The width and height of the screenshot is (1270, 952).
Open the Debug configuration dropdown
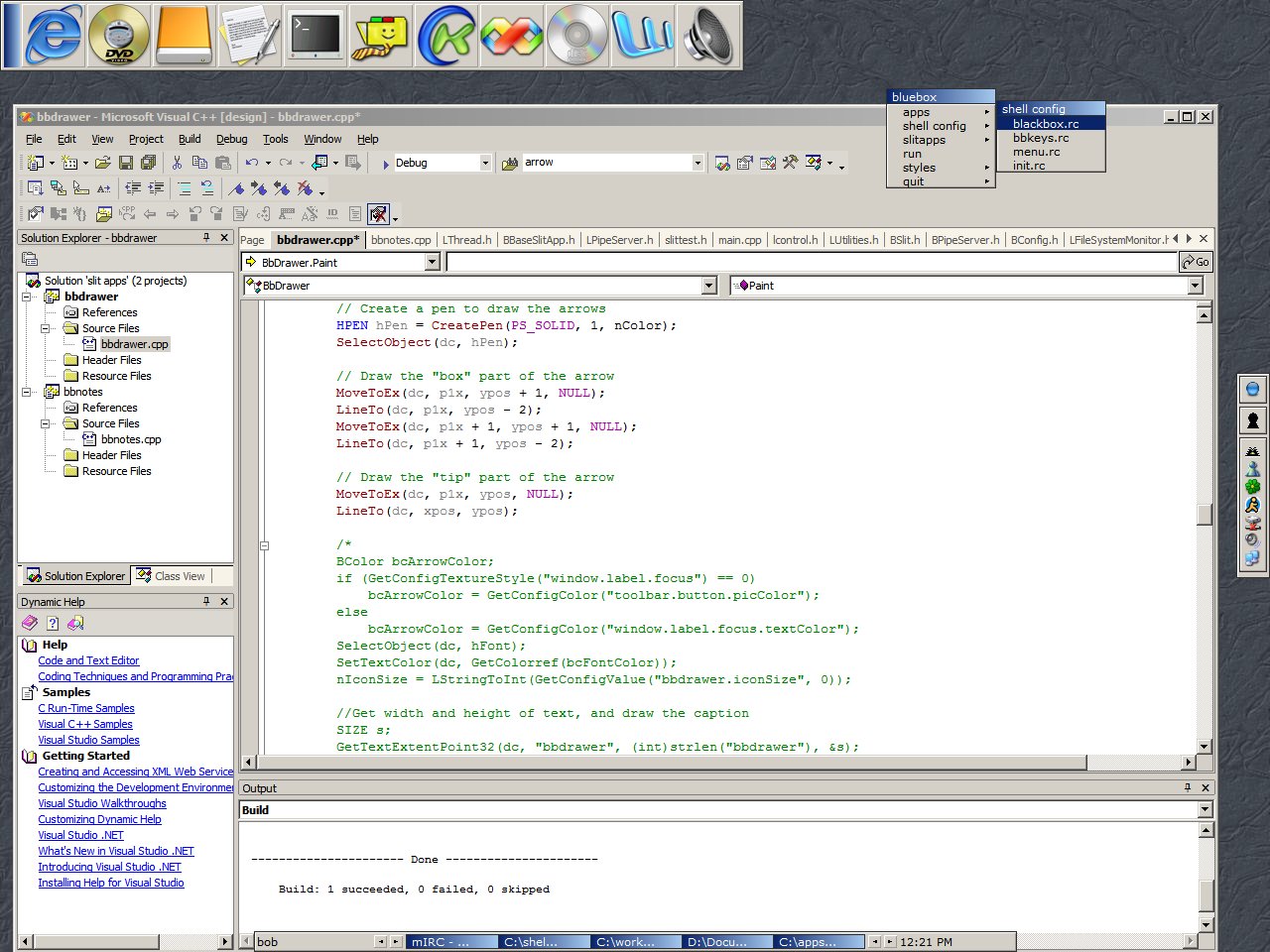(485, 163)
